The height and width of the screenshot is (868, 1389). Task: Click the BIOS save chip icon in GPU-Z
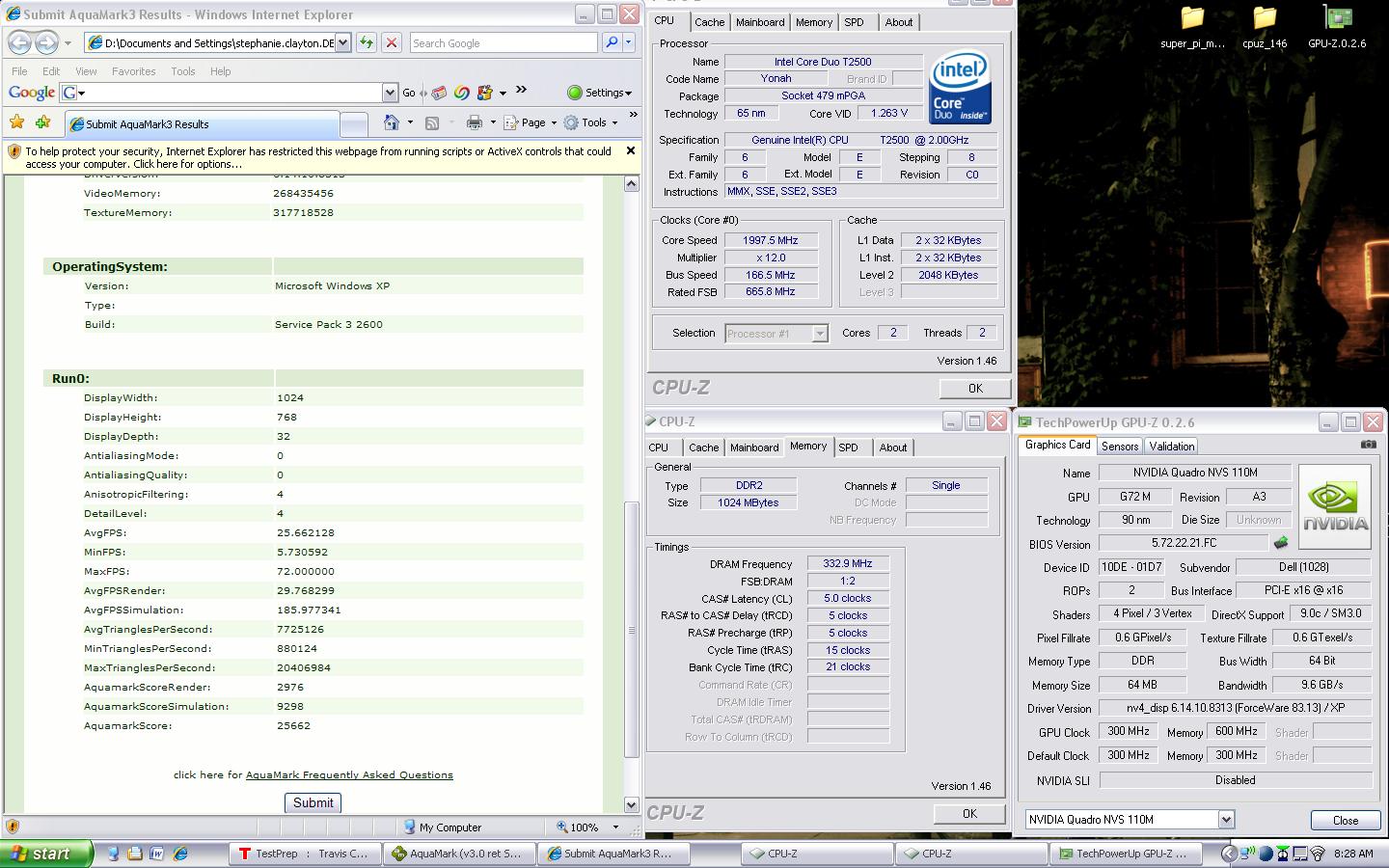(x=1281, y=543)
